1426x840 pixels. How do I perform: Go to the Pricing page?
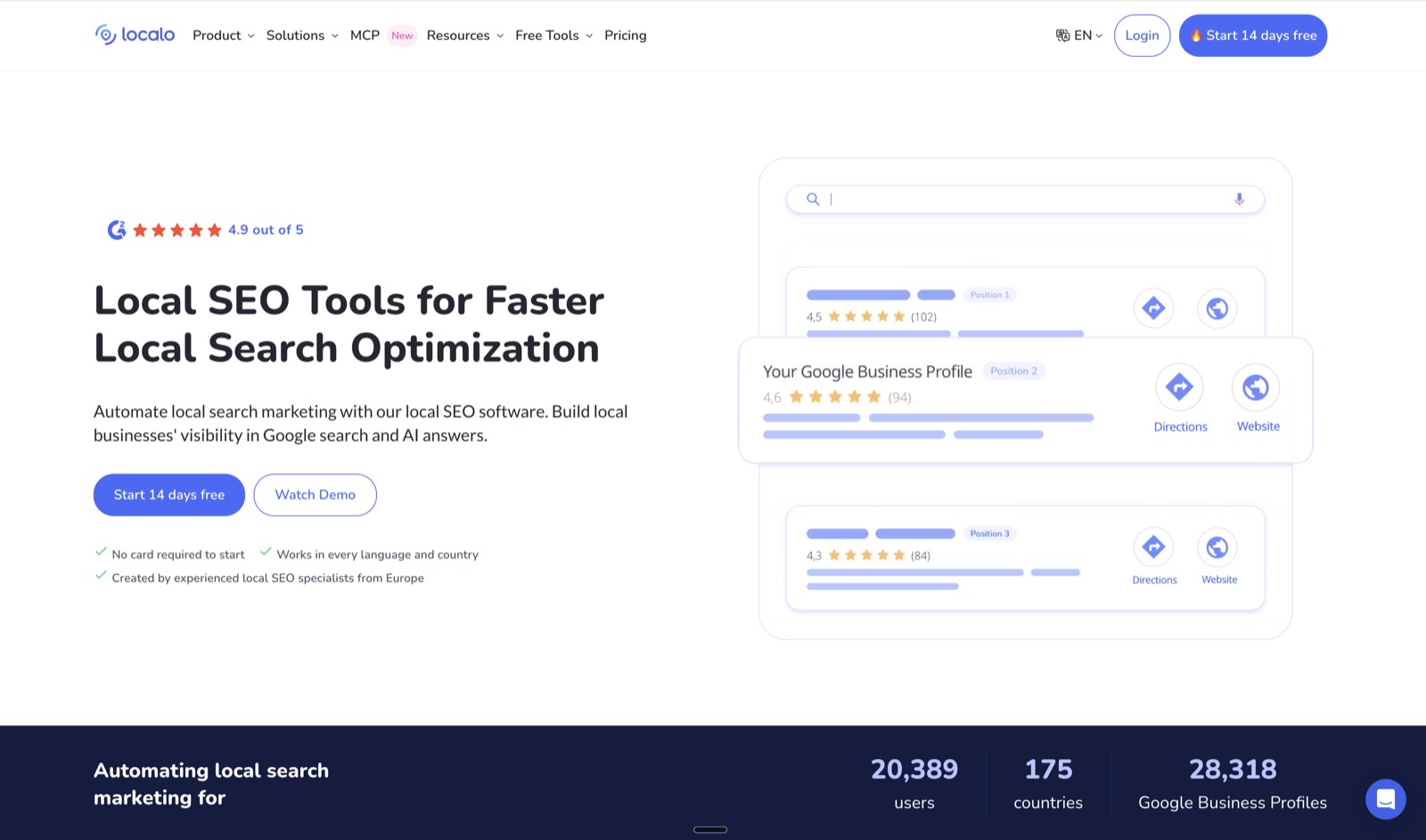(626, 36)
